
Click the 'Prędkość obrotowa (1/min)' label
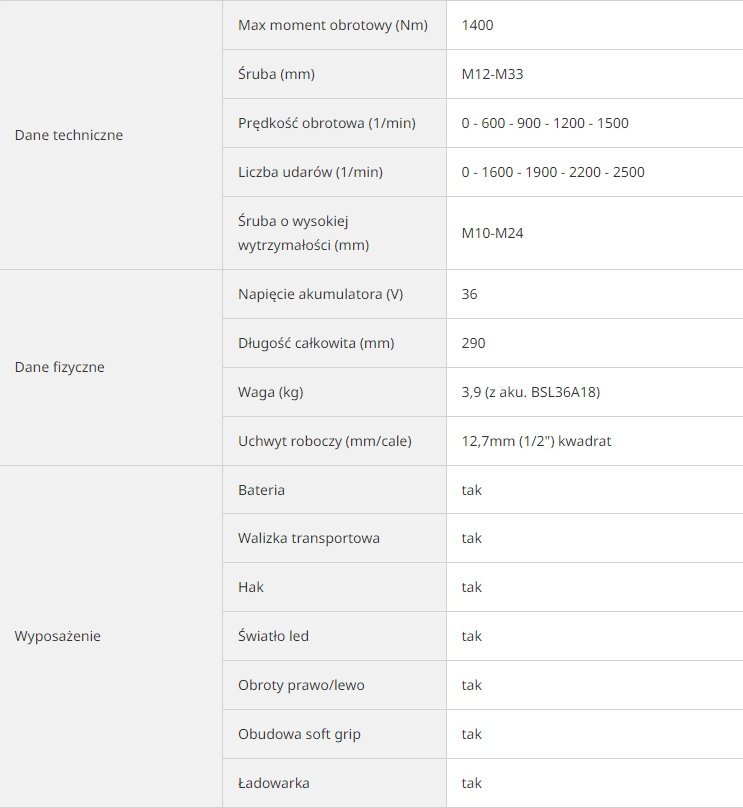coord(327,123)
